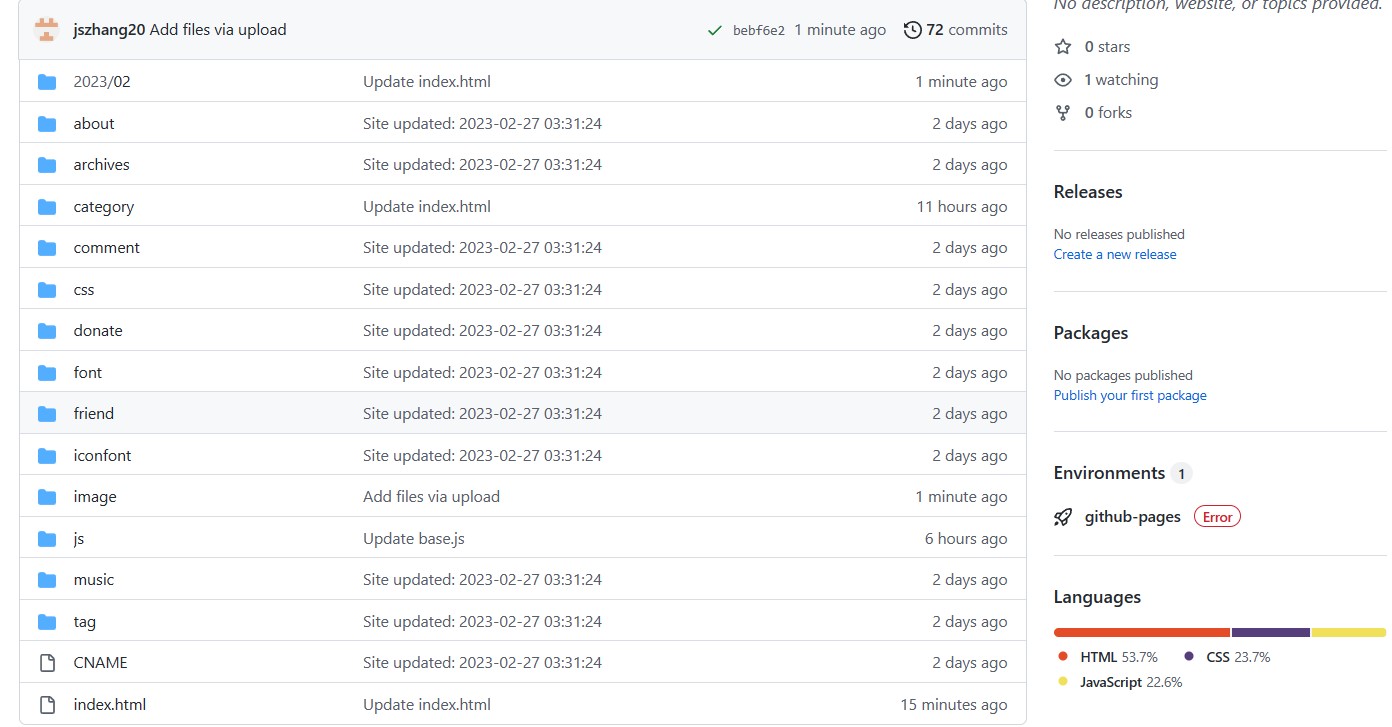Screen dimensions: 1392x727
Task: Click the star icon beside 0 stars
Action: pyautogui.click(x=1063, y=47)
